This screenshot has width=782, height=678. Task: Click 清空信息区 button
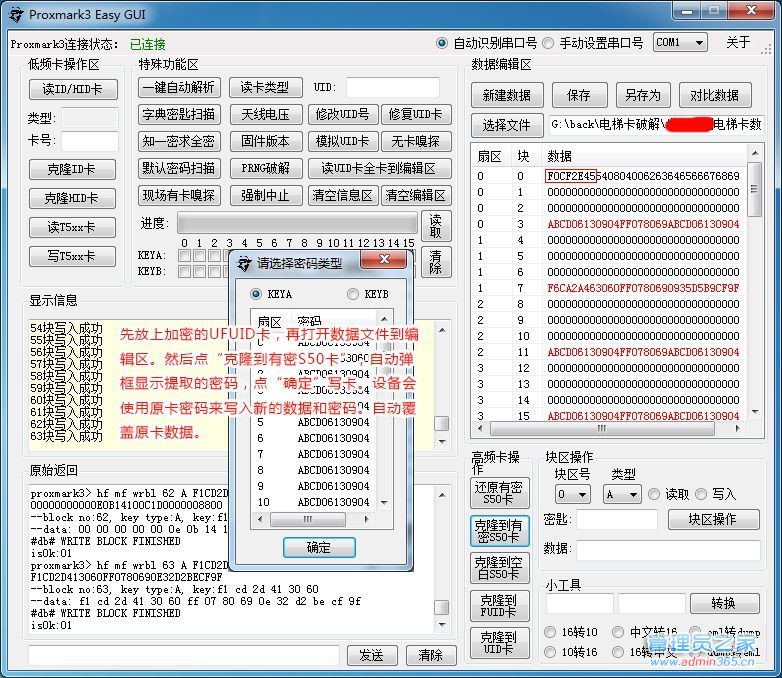343,195
